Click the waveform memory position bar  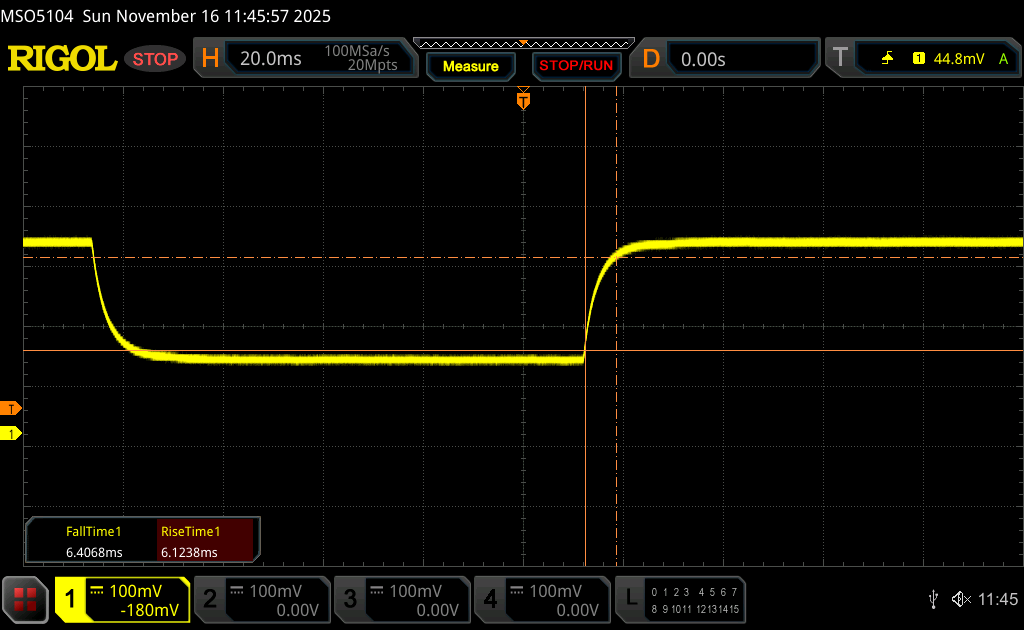(523, 43)
